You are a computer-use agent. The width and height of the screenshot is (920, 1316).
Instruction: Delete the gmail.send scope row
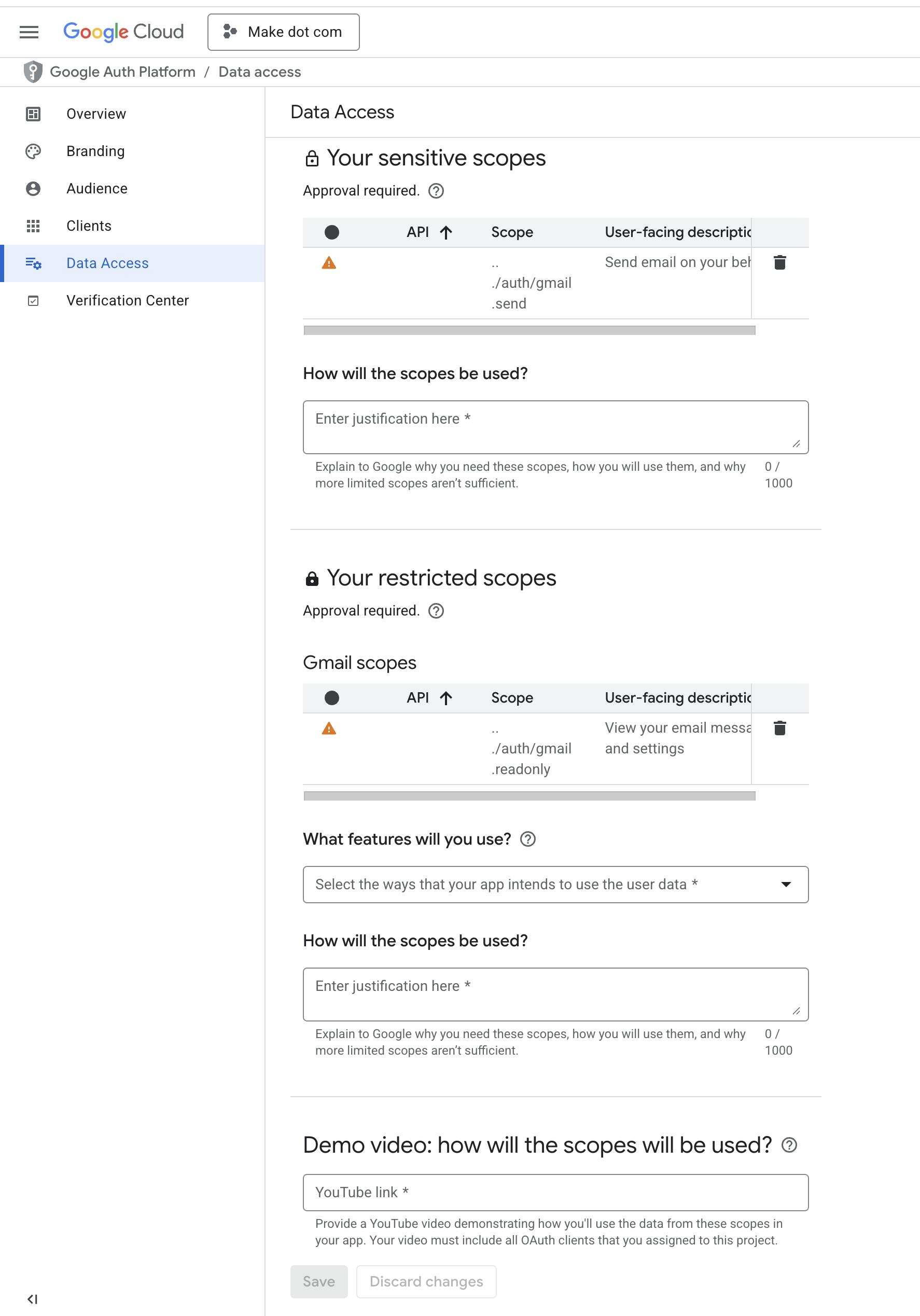779,262
